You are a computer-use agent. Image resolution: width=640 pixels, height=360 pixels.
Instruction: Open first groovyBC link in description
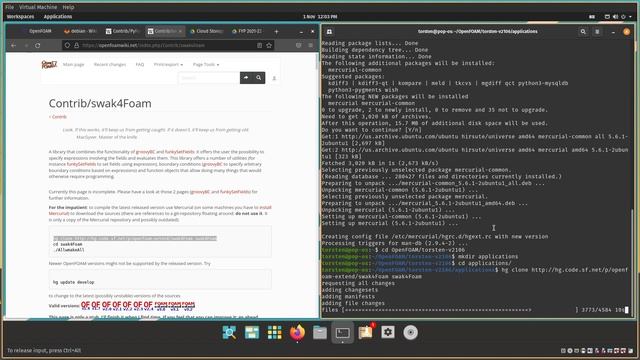pos(145,152)
